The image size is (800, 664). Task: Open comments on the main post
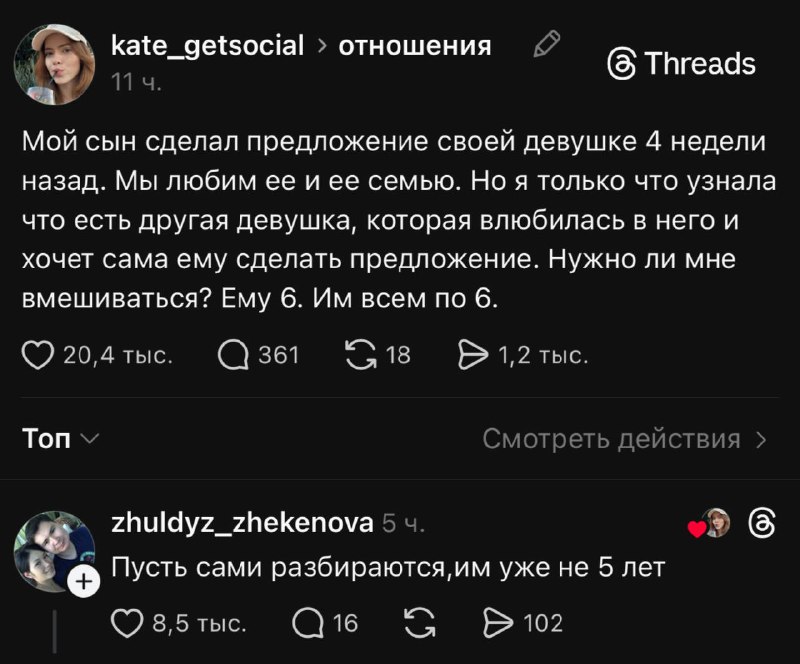(233, 354)
